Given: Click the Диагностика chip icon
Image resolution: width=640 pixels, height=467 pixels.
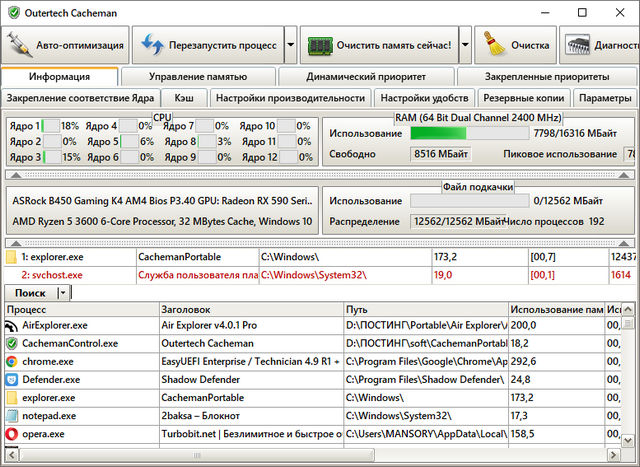Looking at the screenshot, I should [x=577, y=45].
